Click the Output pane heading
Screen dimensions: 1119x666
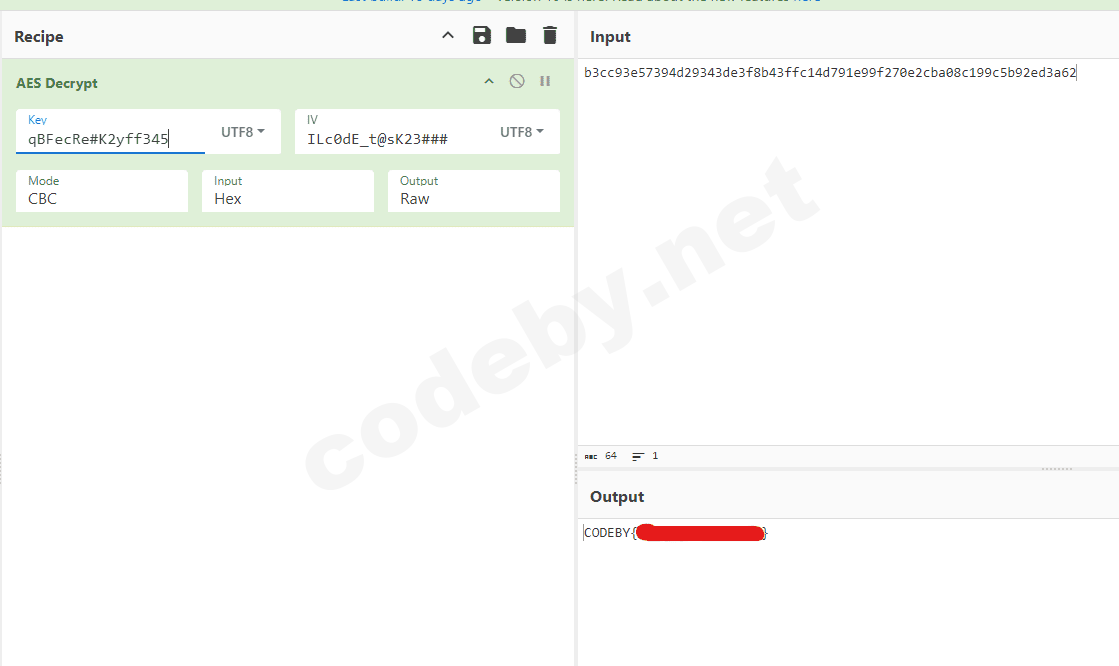[x=617, y=497]
